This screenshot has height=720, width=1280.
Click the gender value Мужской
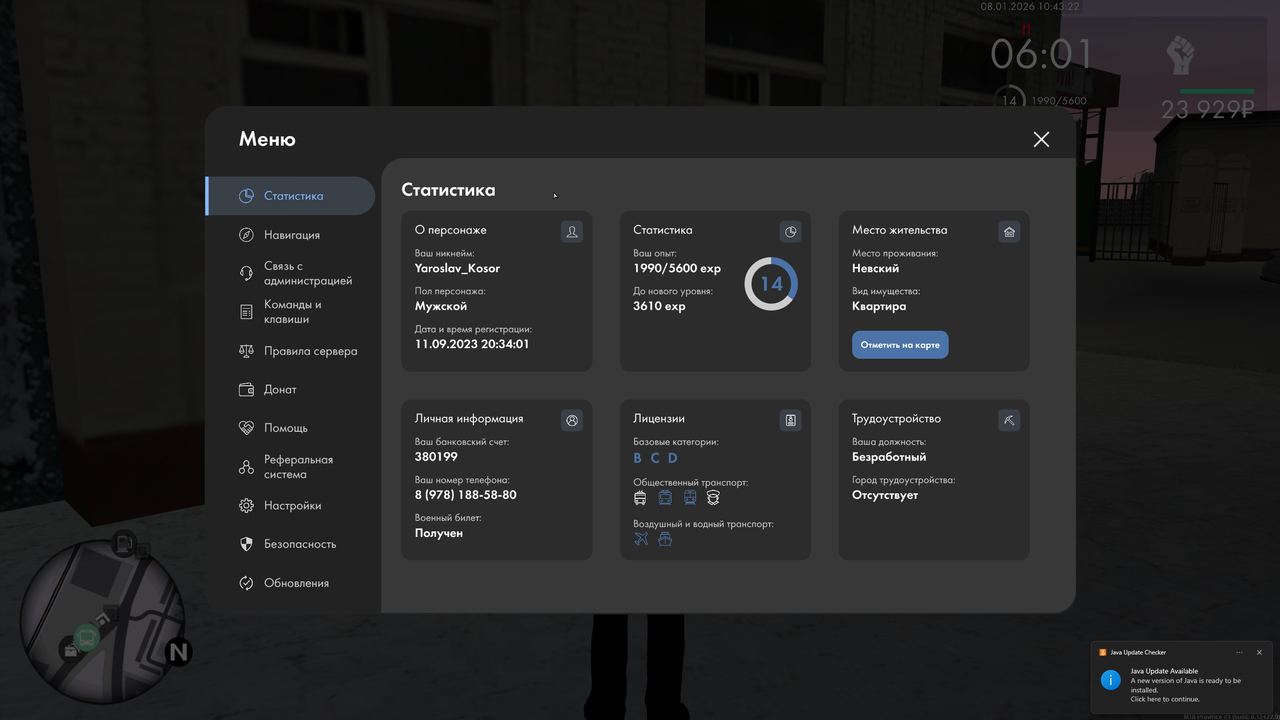coord(441,306)
